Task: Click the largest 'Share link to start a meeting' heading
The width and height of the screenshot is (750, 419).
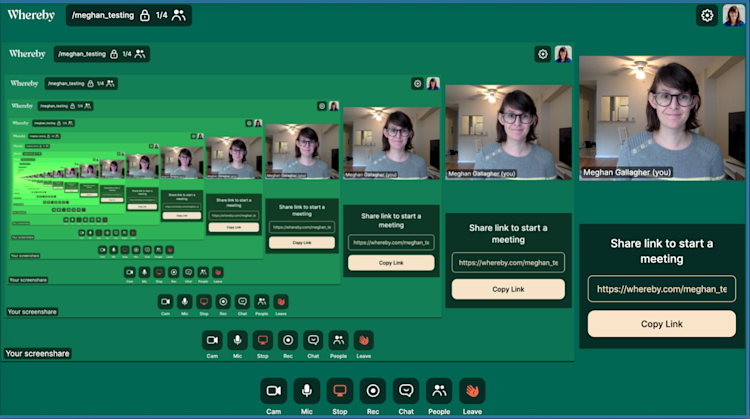Action: click(662, 251)
